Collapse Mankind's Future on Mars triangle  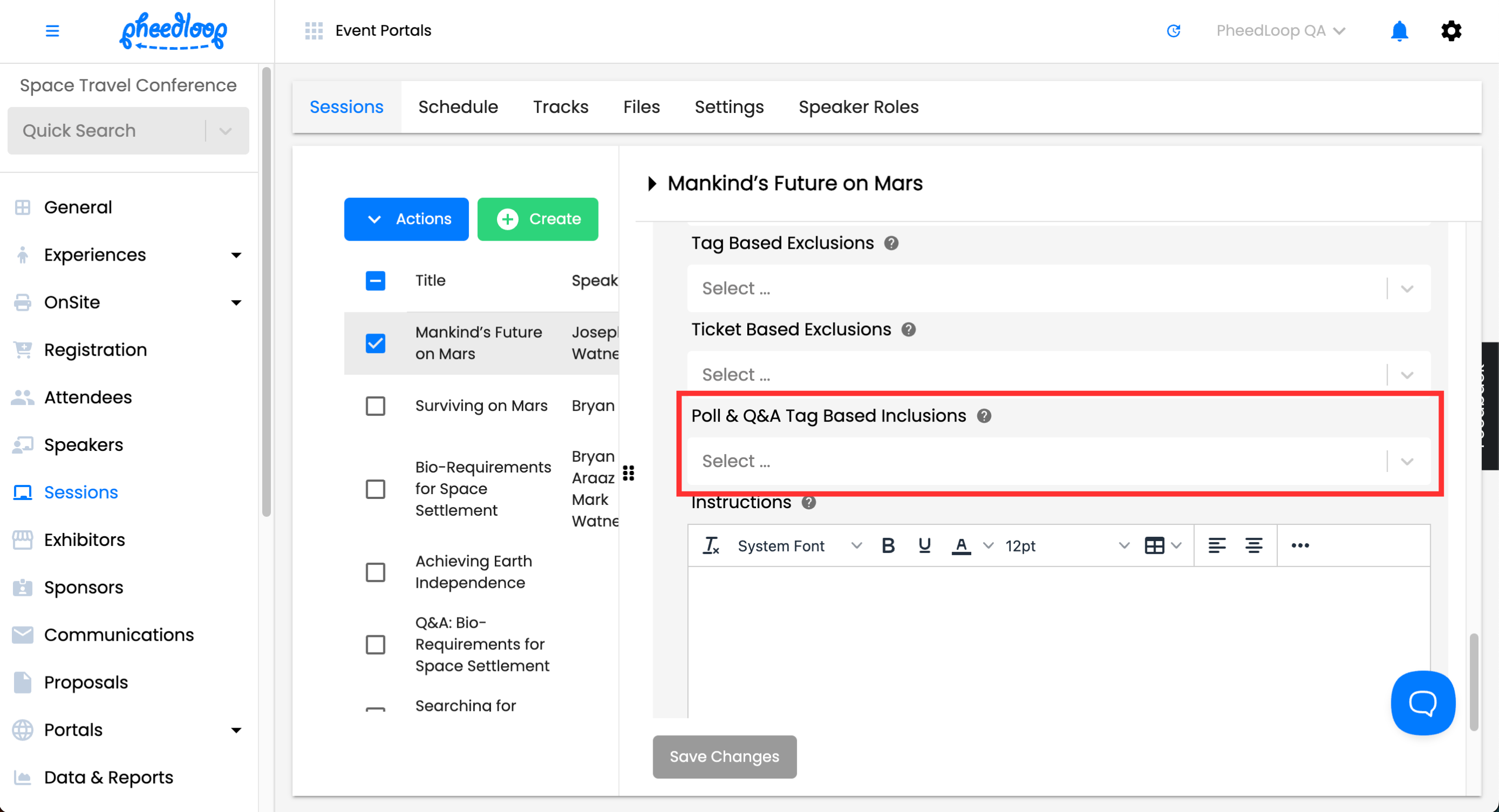point(652,184)
